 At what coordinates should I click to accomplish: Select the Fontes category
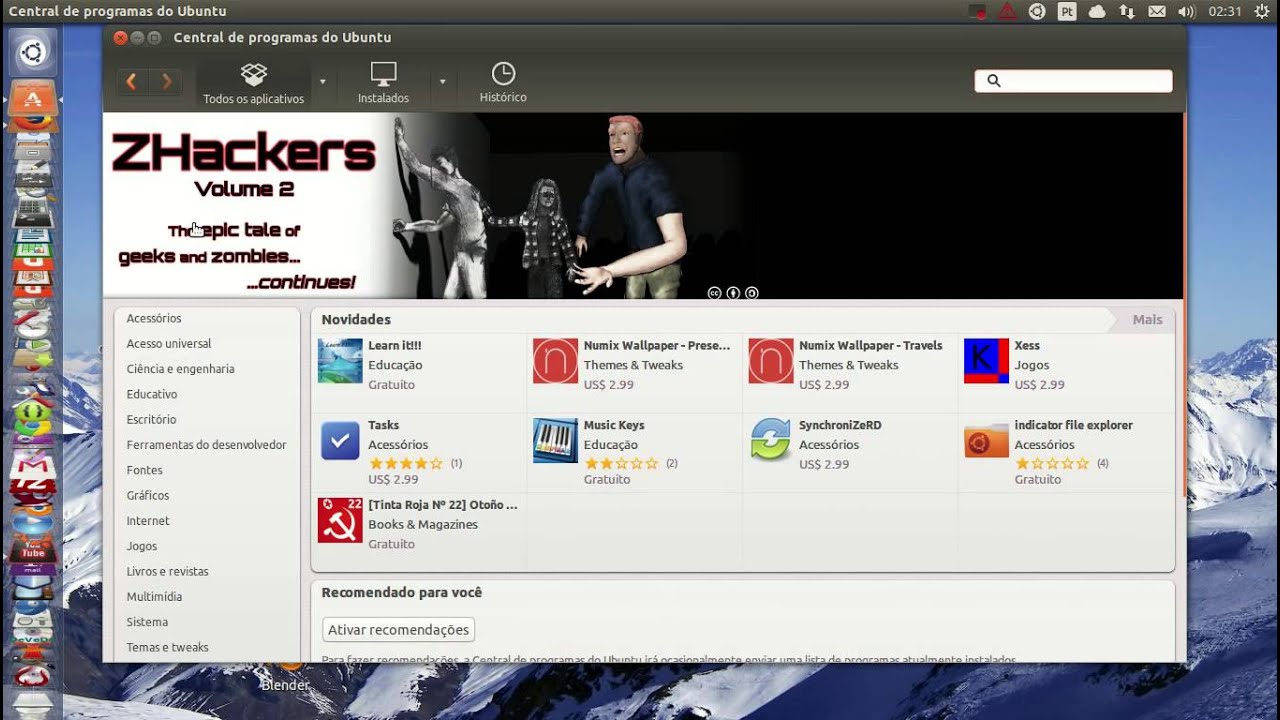click(144, 470)
